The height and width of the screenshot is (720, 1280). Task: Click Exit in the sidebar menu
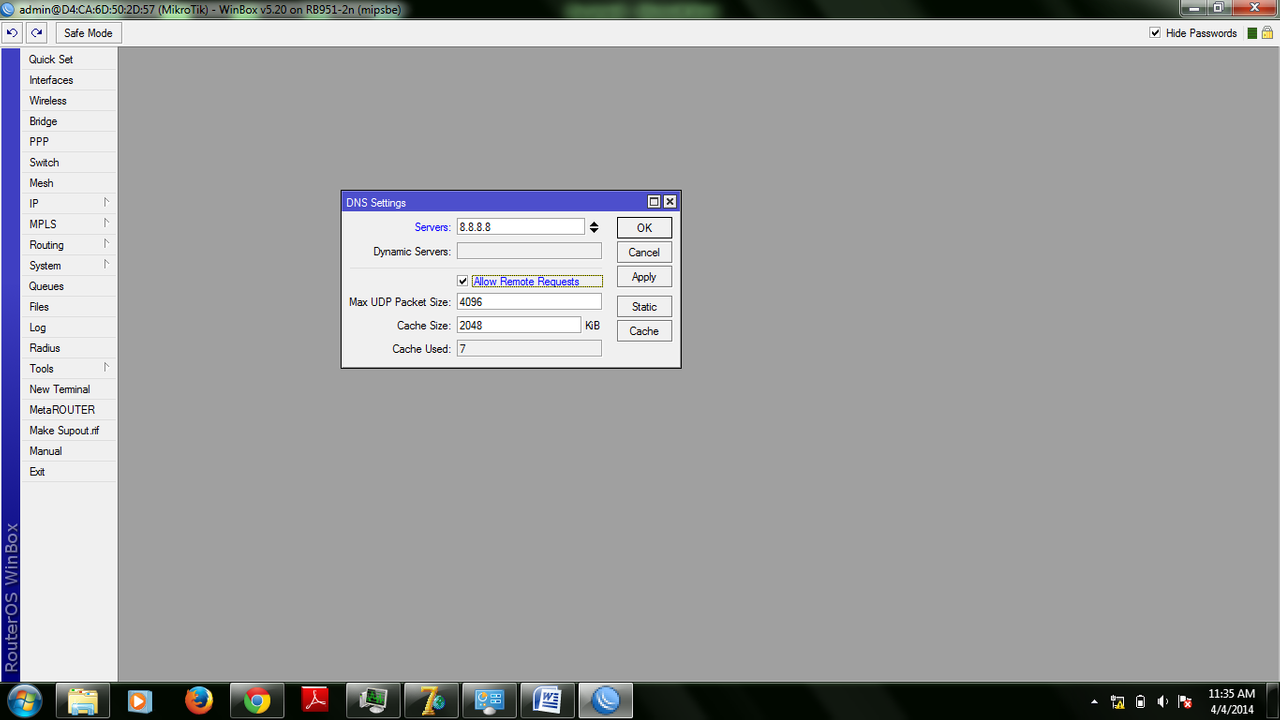69,471
